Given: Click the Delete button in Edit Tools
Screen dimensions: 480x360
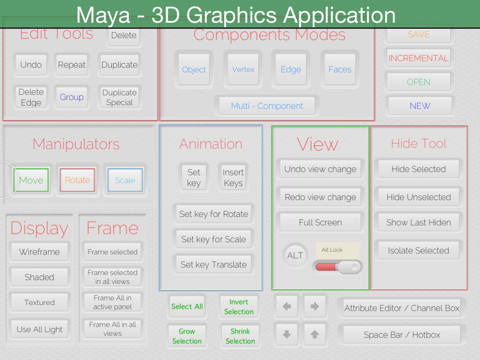Looking at the screenshot, I should pyautogui.click(x=124, y=35).
